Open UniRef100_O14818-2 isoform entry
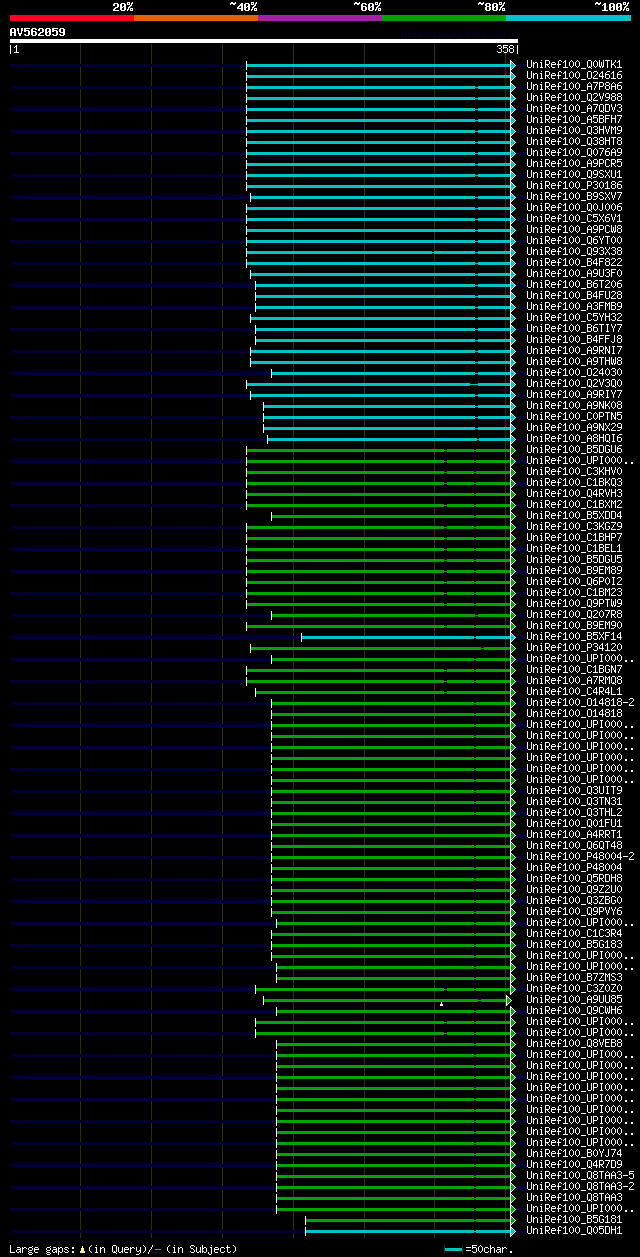 [580, 702]
